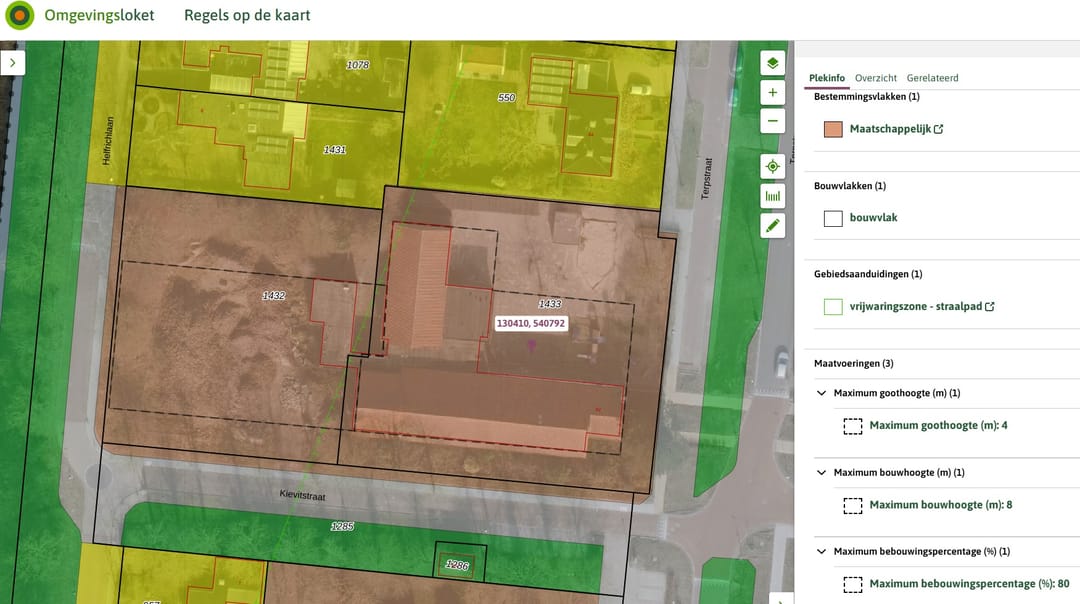This screenshot has width=1080, height=604.
Task: Collapse the Maximum bouwhoogte section
Action: click(822, 472)
